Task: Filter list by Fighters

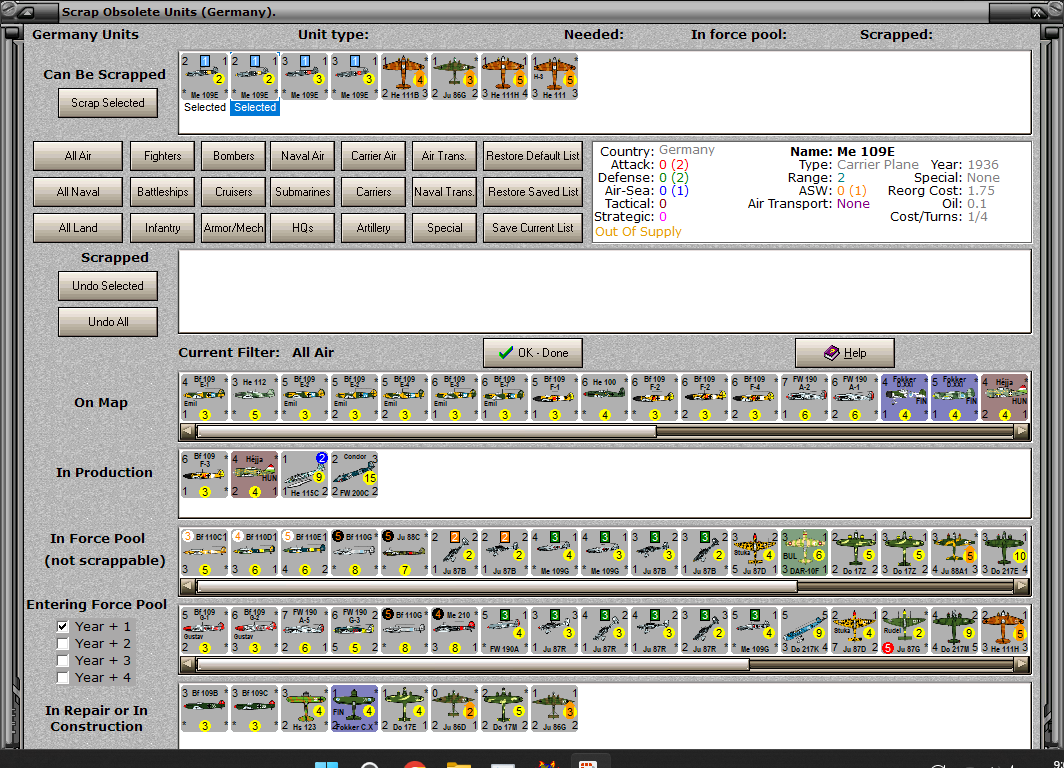Action: pyautogui.click(x=163, y=156)
